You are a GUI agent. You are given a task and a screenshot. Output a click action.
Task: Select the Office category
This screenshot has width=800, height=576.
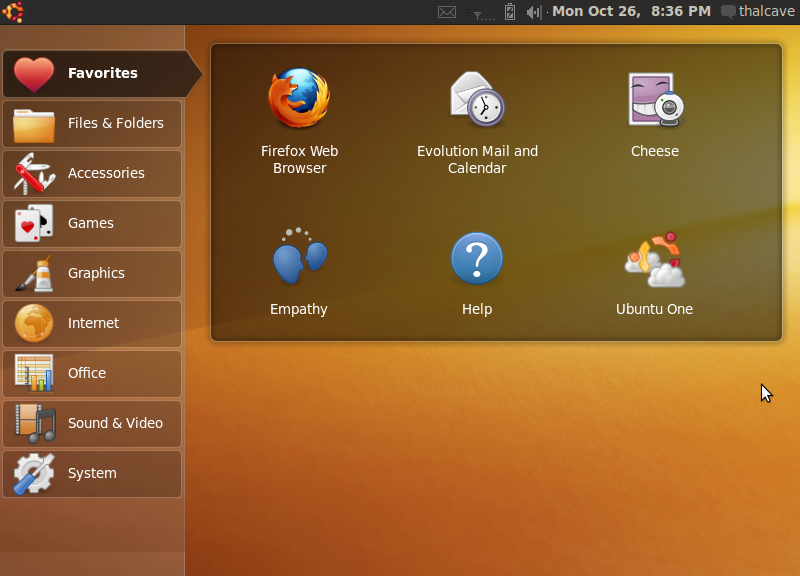click(x=92, y=373)
